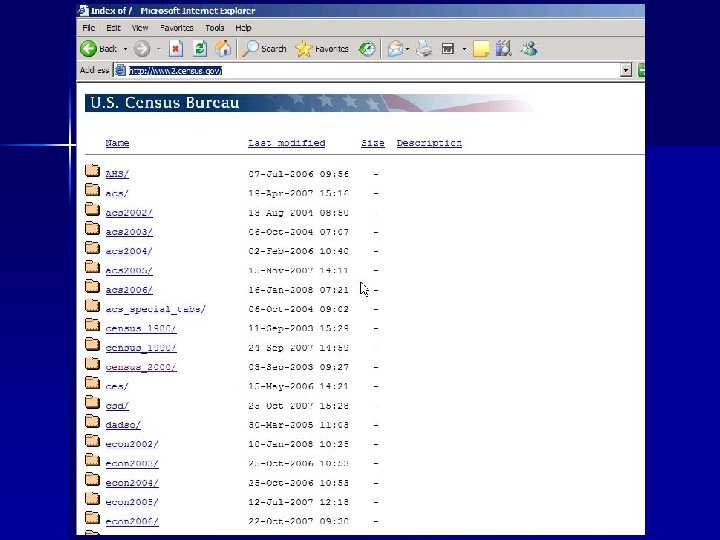Open the Messenger people icon

click(x=529, y=49)
